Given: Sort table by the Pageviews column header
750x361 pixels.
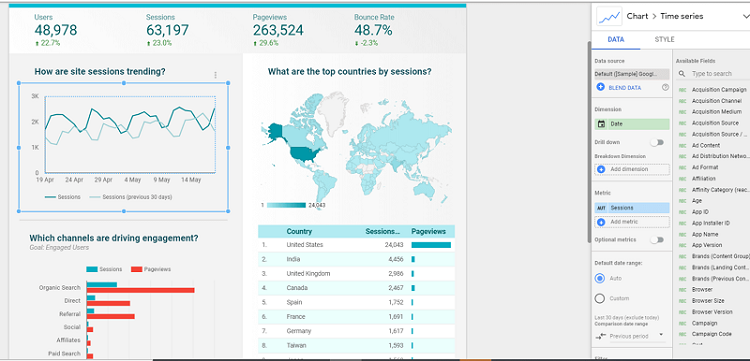Looking at the screenshot, I should click(429, 231).
